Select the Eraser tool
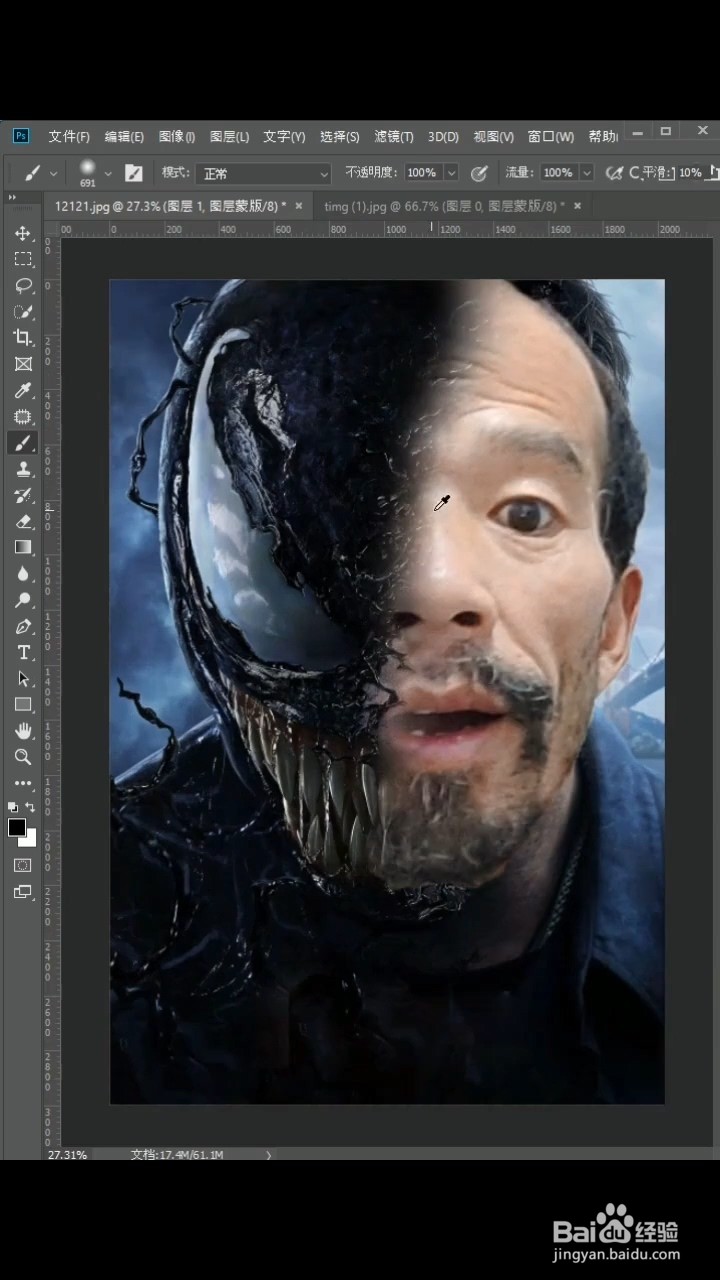This screenshot has height=1280, width=720. [23, 521]
